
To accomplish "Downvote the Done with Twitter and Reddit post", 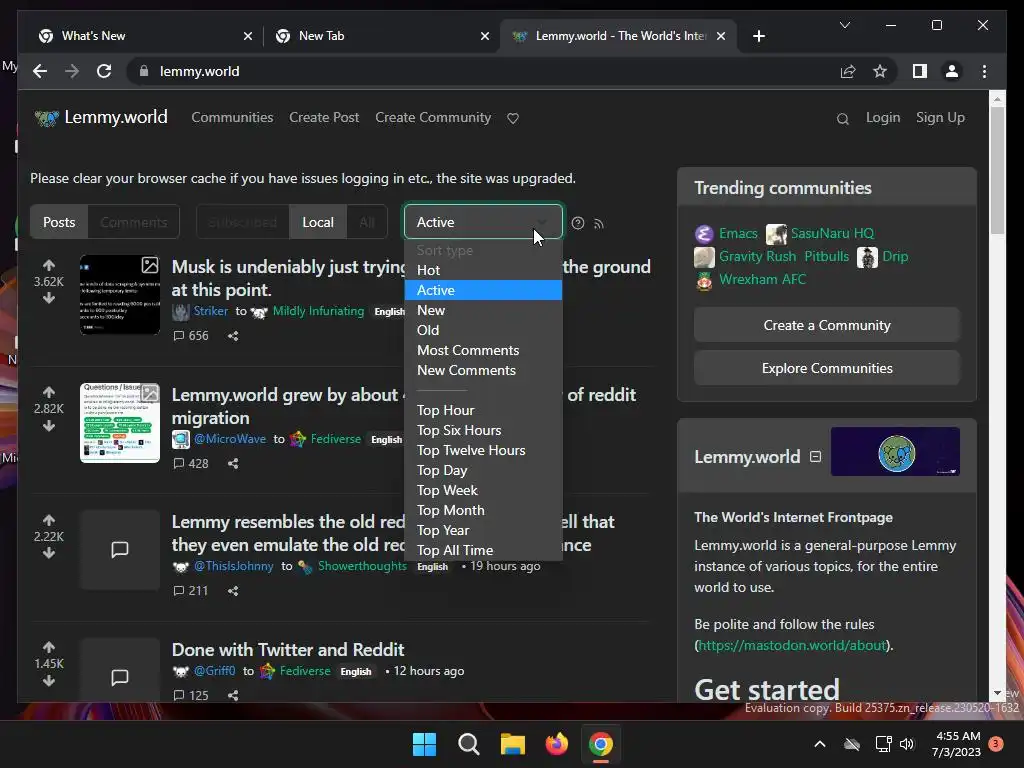I will [x=49, y=680].
